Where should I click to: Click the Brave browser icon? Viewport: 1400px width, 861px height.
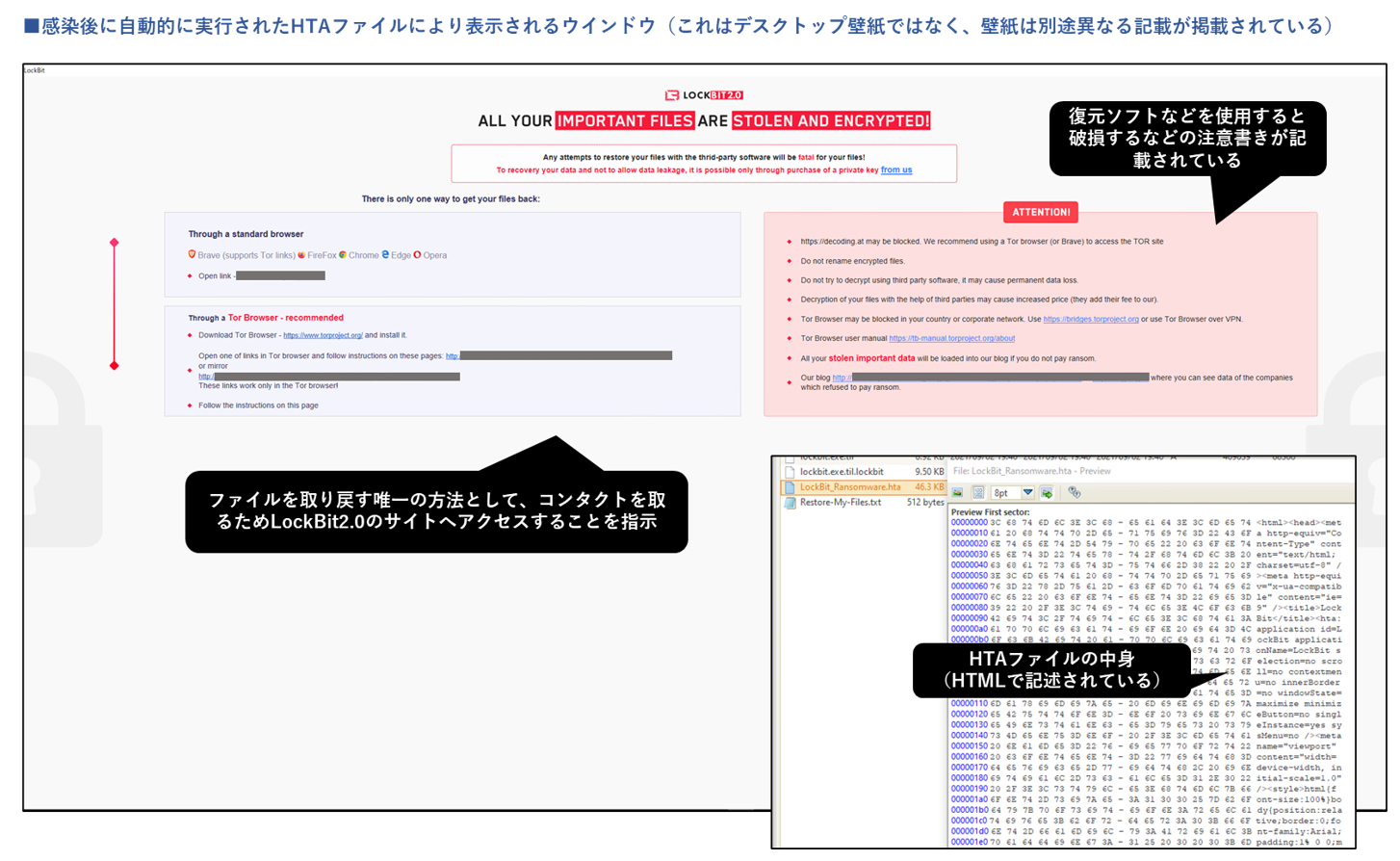(192, 255)
